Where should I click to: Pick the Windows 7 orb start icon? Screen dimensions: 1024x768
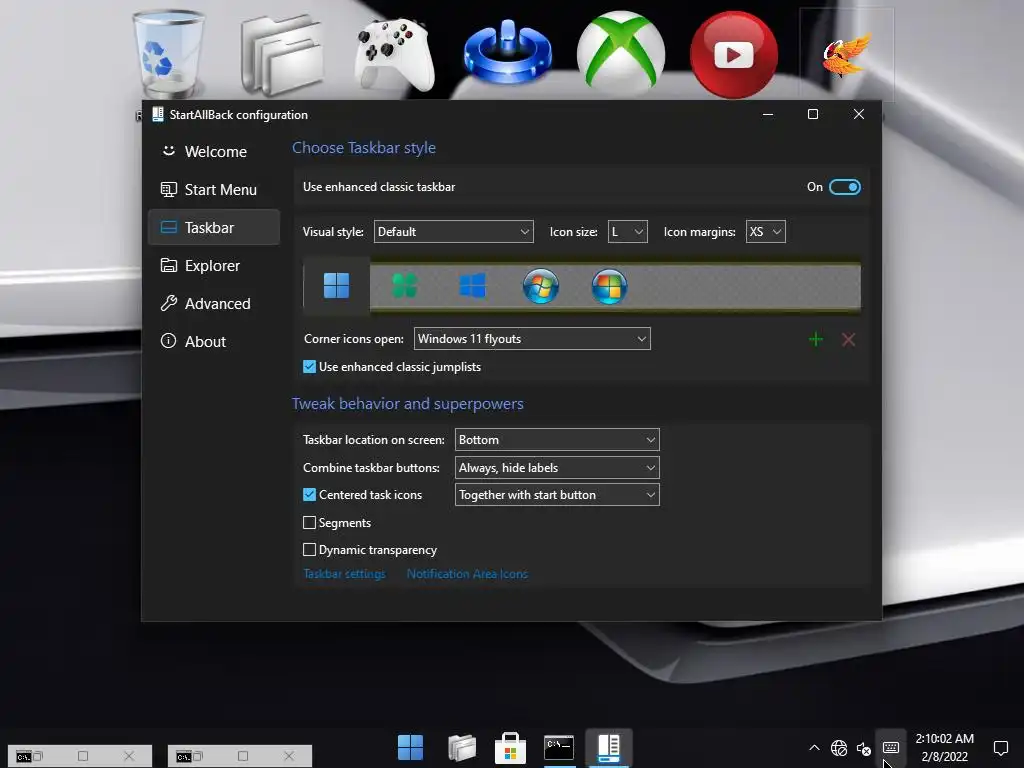541,286
